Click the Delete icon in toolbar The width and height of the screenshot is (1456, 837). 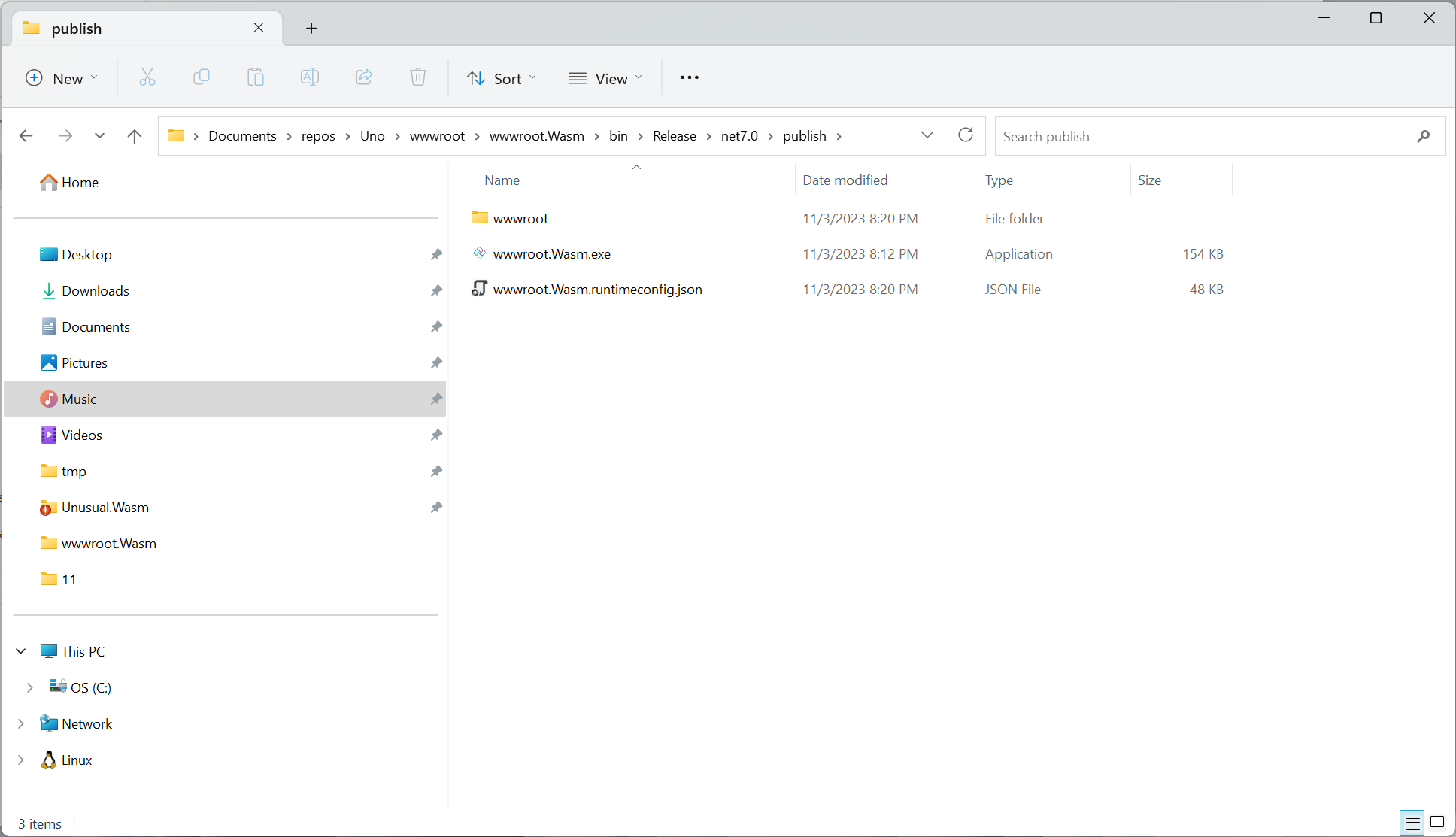click(x=417, y=77)
